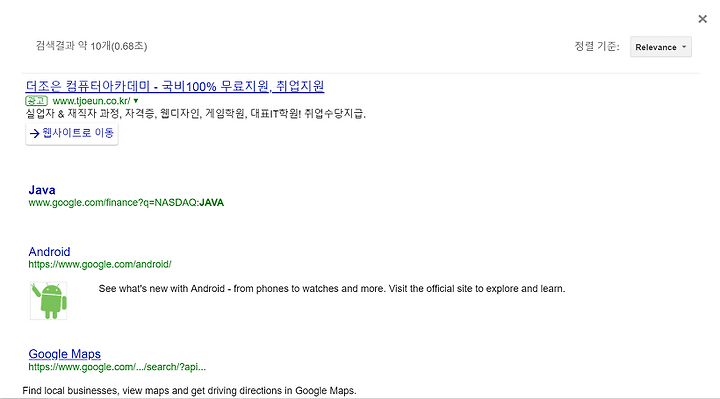
Task: Click the www.tjoeun.co.kr ad URL
Action: pos(91,101)
